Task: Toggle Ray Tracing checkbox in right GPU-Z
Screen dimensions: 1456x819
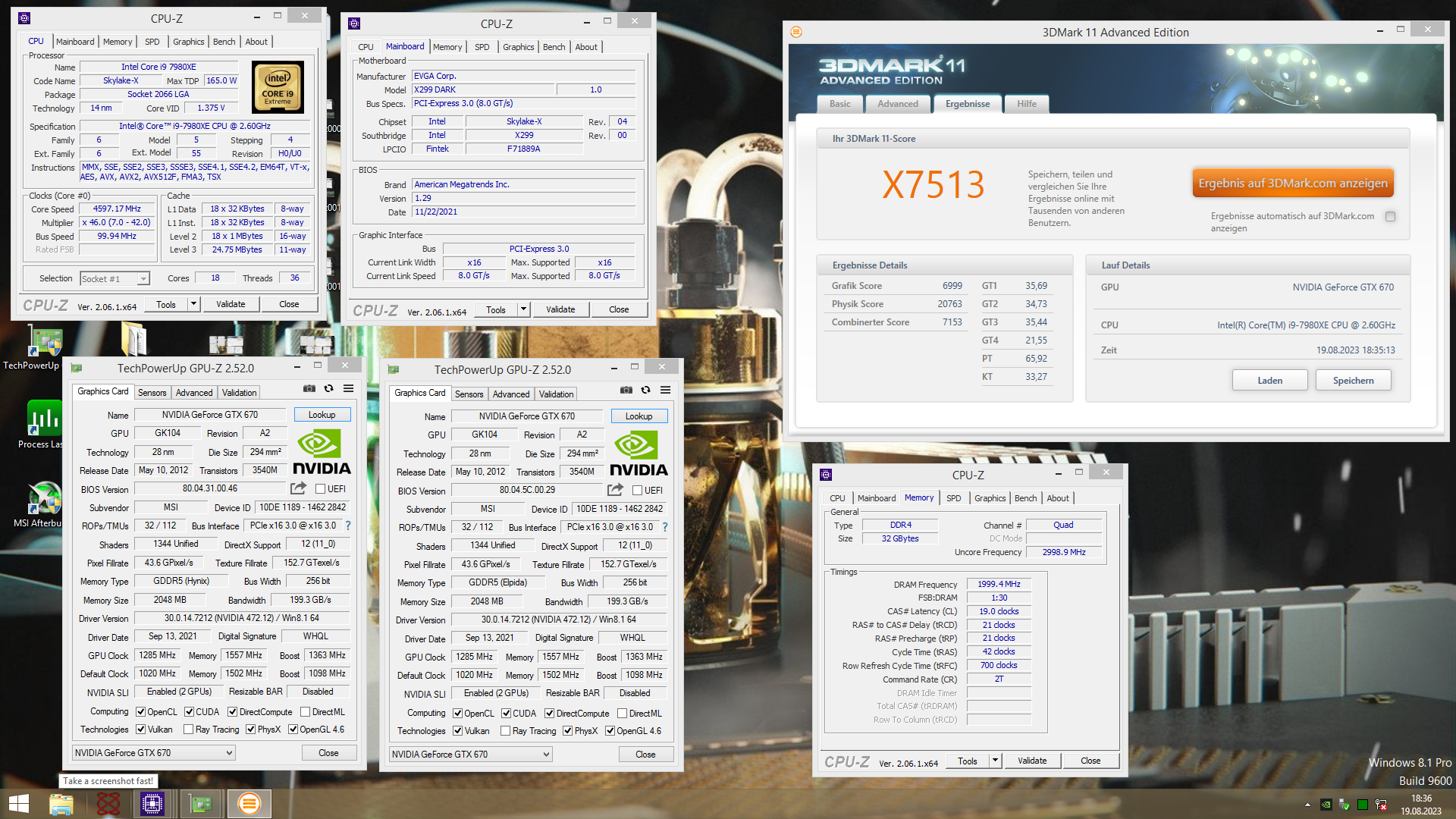Action: 505,731
